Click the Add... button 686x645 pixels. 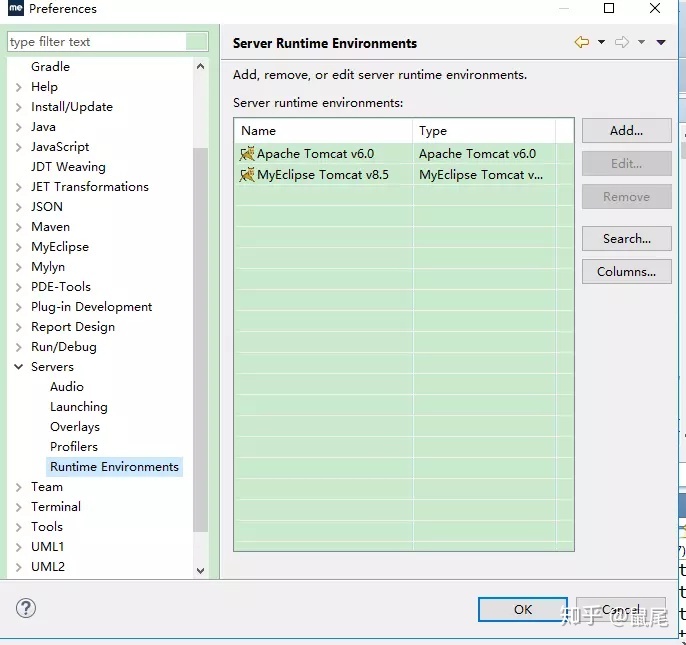point(626,130)
